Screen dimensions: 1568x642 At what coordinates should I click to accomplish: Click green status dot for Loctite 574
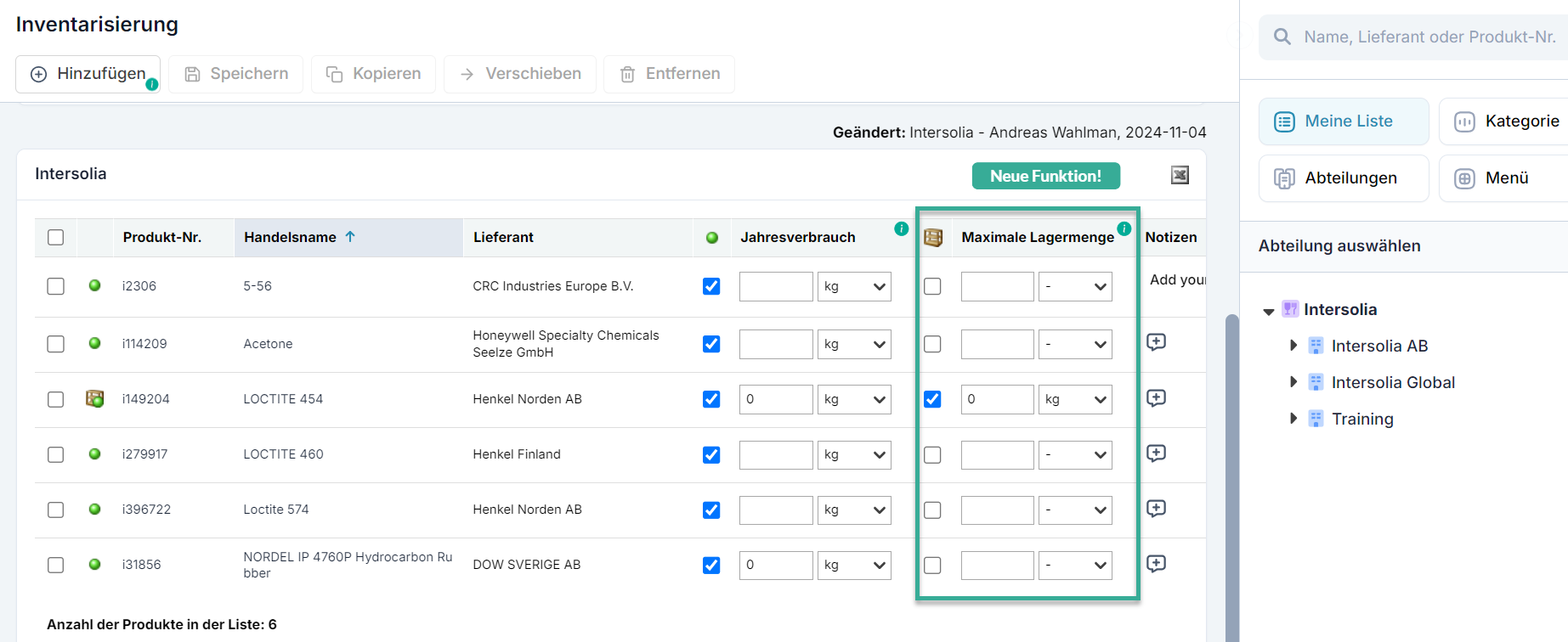(x=95, y=509)
